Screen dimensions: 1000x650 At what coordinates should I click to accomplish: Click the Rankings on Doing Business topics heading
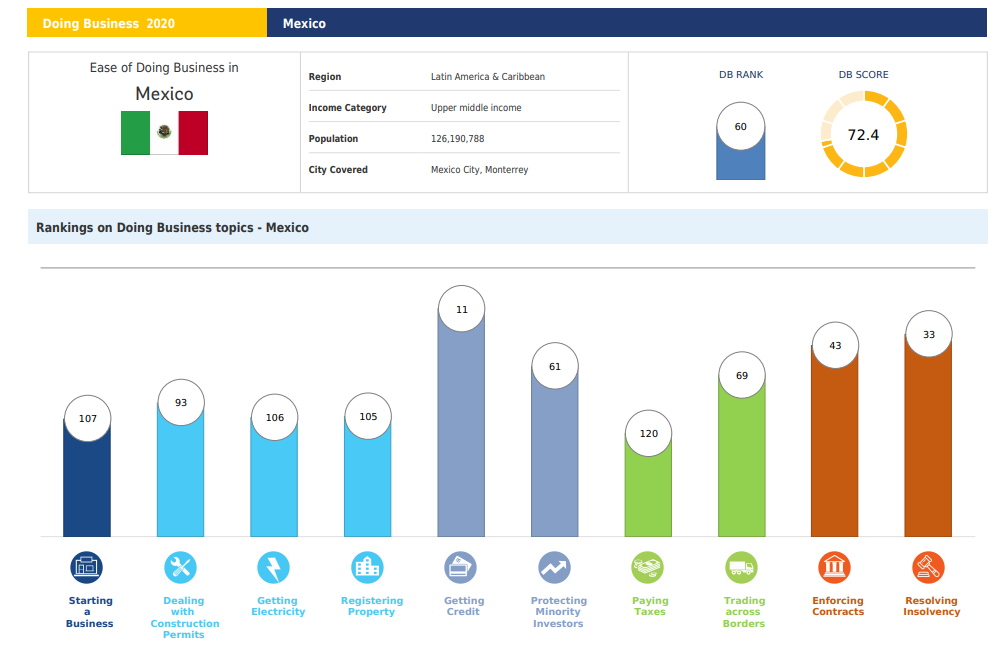pyautogui.click(x=172, y=228)
